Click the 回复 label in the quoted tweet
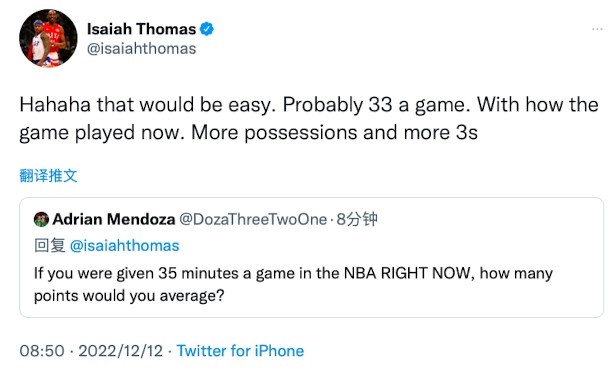 coord(50,246)
